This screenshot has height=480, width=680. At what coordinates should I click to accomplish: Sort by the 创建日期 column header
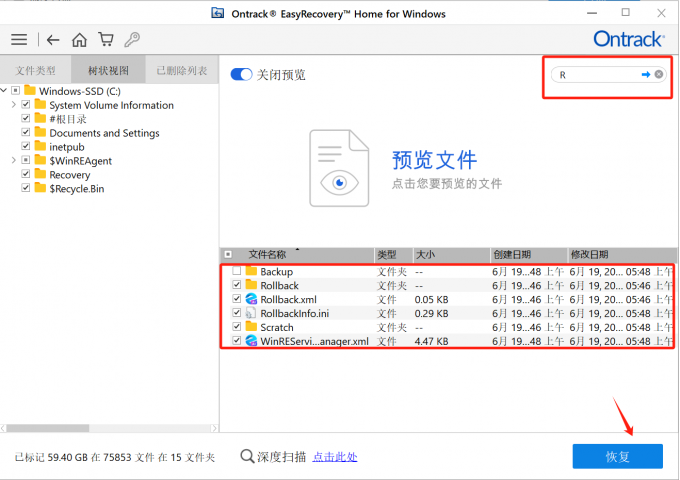(x=512, y=255)
